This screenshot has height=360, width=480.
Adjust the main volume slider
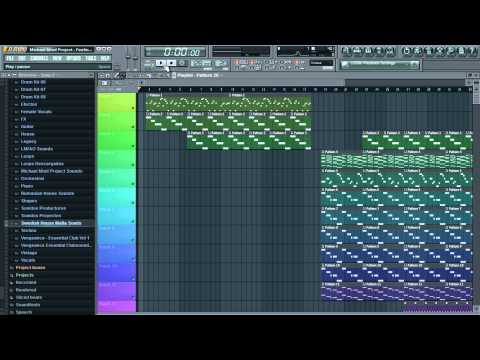click(128, 58)
